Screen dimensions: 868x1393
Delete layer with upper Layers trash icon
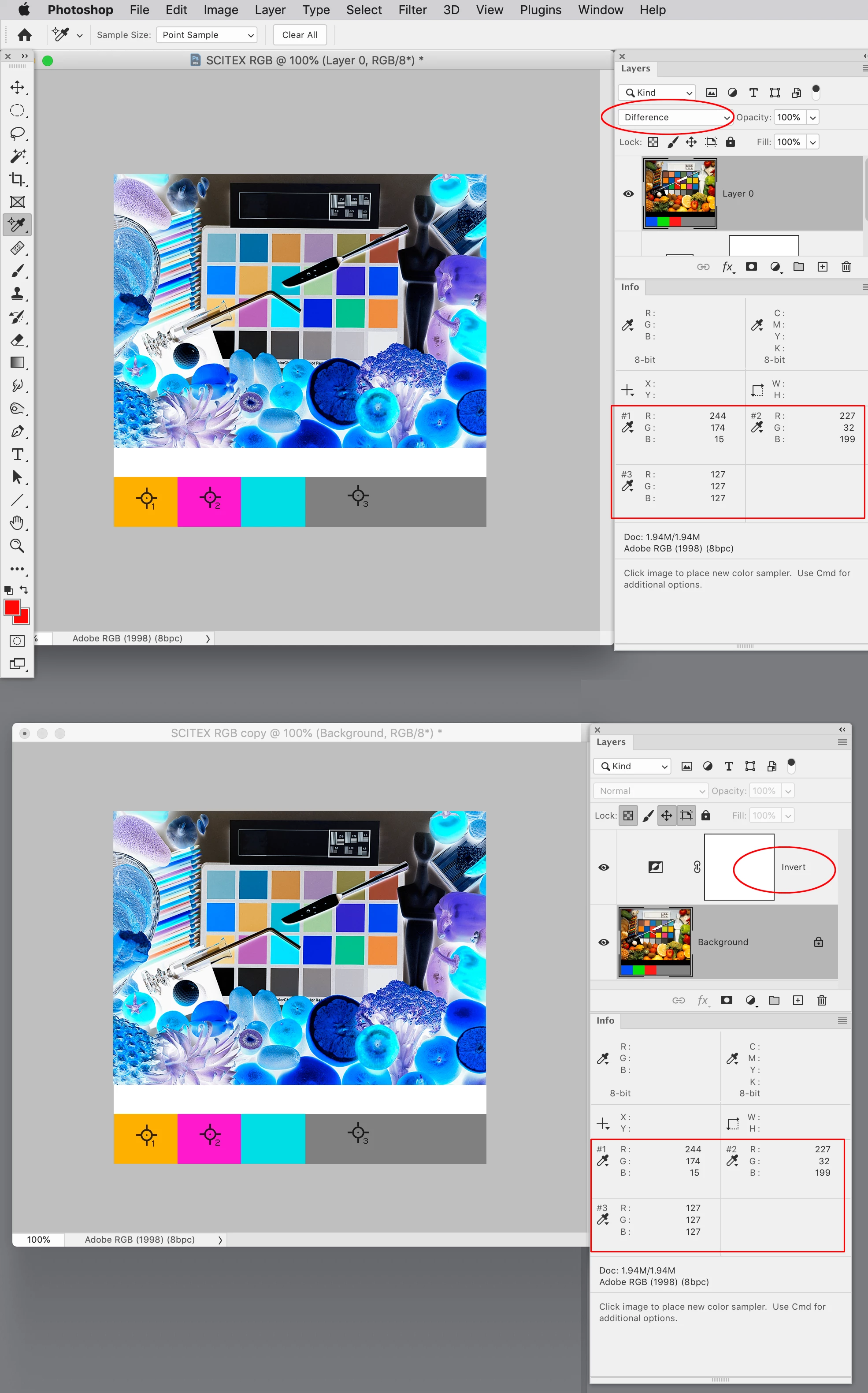[x=846, y=266]
